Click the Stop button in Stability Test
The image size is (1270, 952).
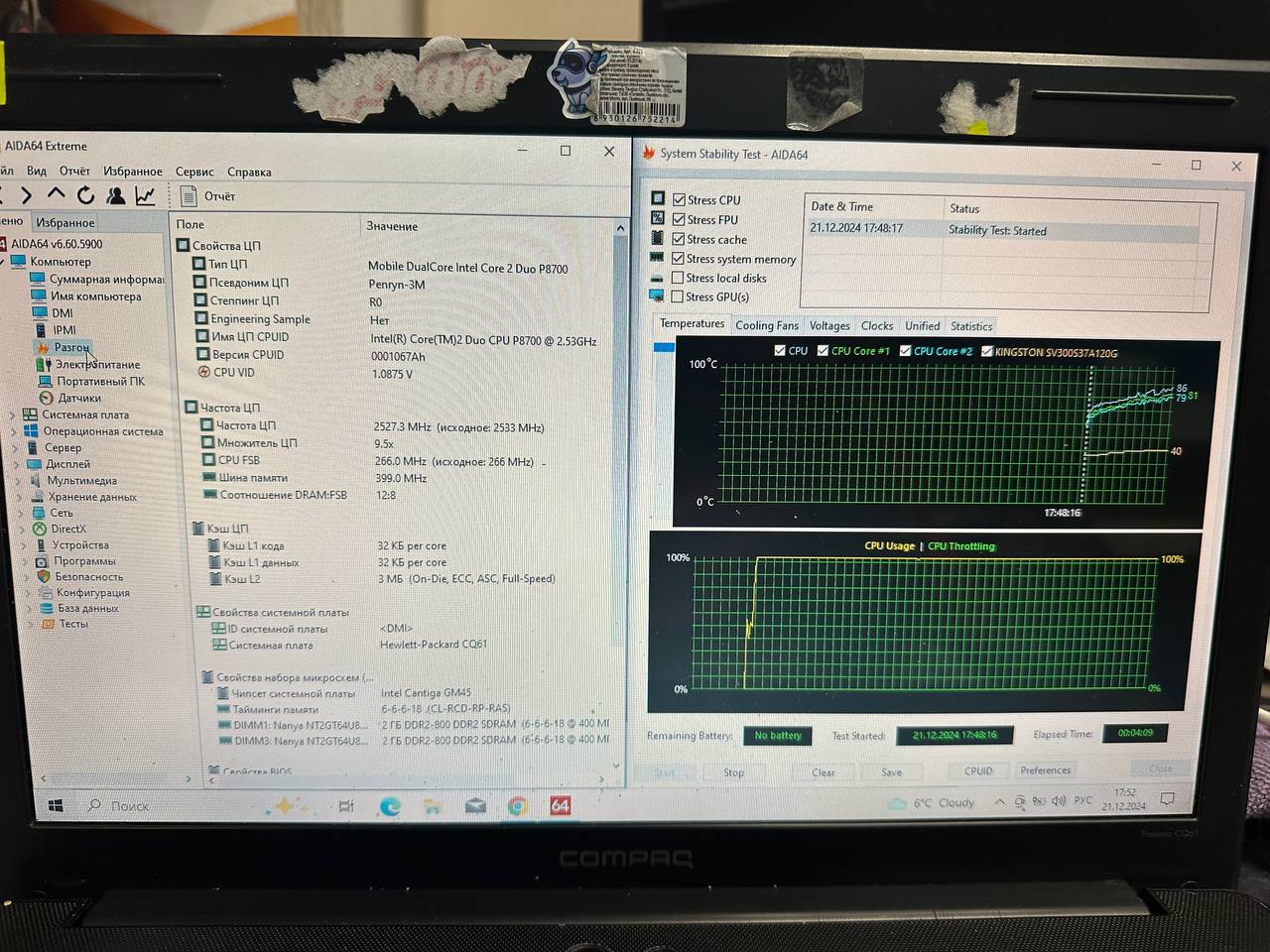click(733, 773)
